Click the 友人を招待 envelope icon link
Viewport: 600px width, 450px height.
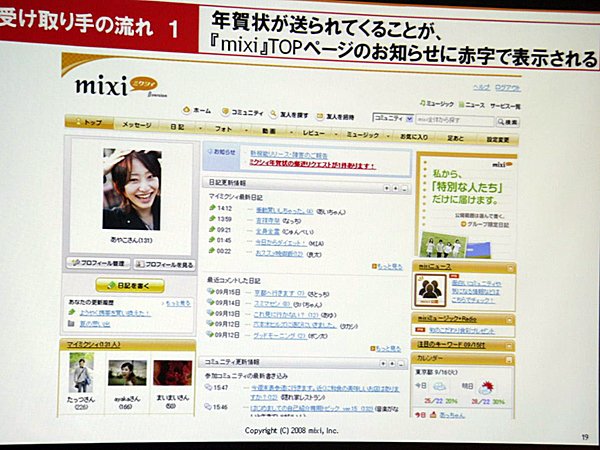[x=336, y=116]
